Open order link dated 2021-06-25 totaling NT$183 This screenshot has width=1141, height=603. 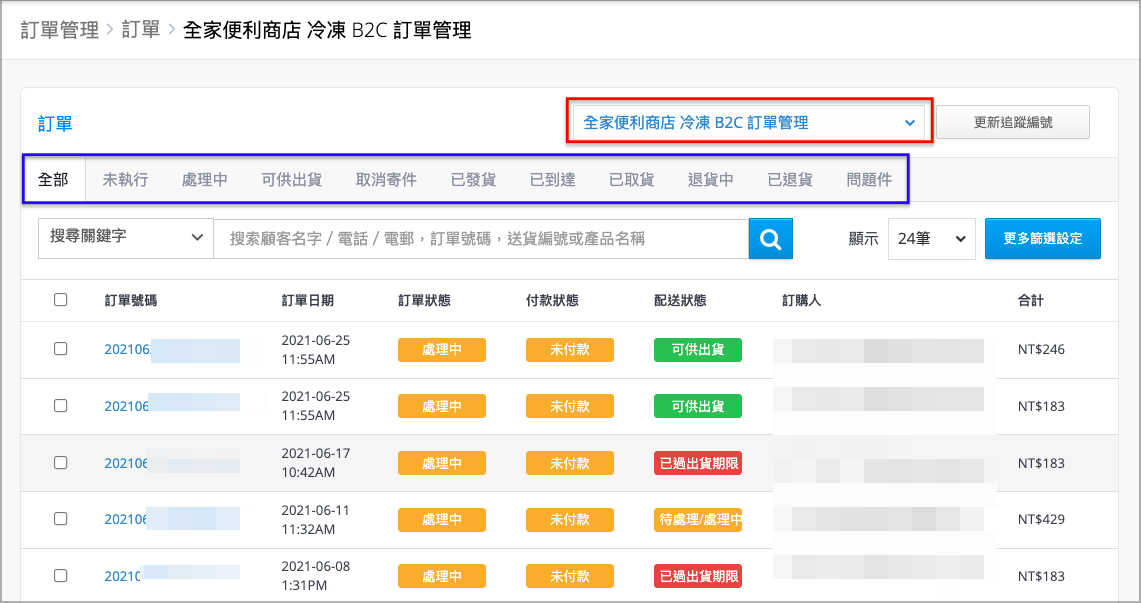tap(127, 407)
